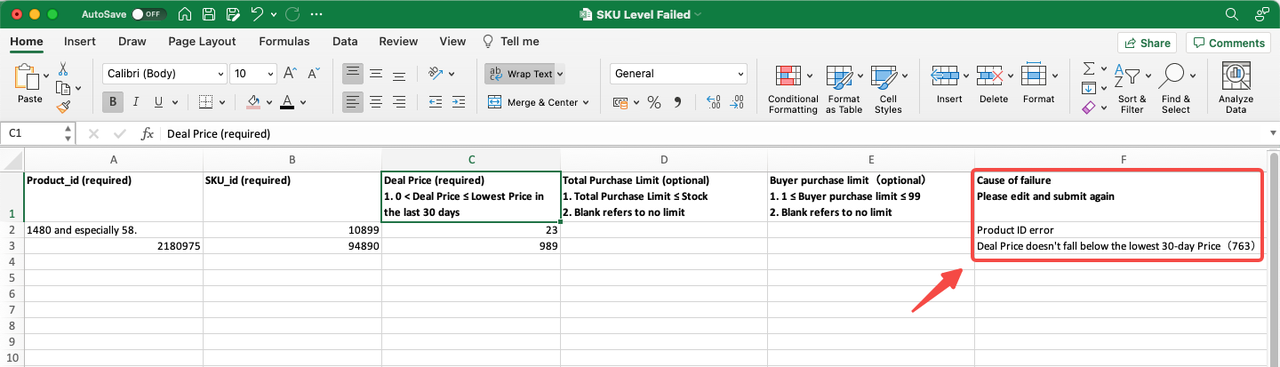The image size is (1280, 367).
Task: Open the View tab
Action: 452,42
